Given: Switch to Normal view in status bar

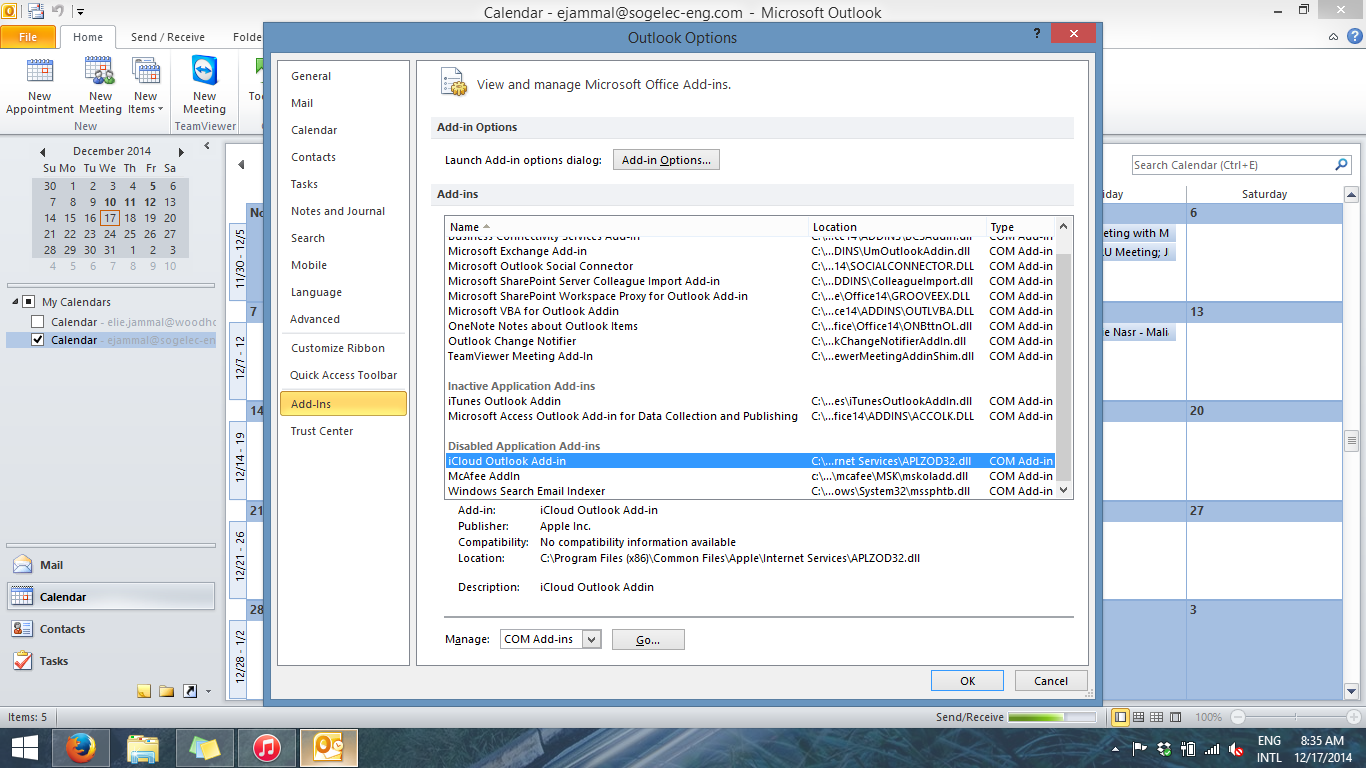Looking at the screenshot, I should [1121, 717].
